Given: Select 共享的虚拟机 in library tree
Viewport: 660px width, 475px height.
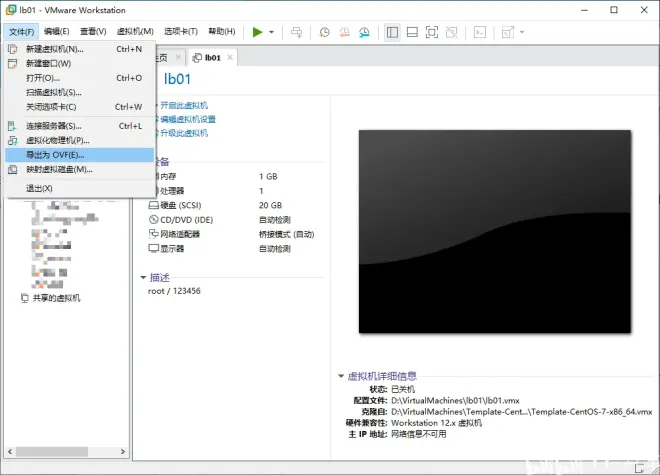Looking at the screenshot, I should pos(56,298).
